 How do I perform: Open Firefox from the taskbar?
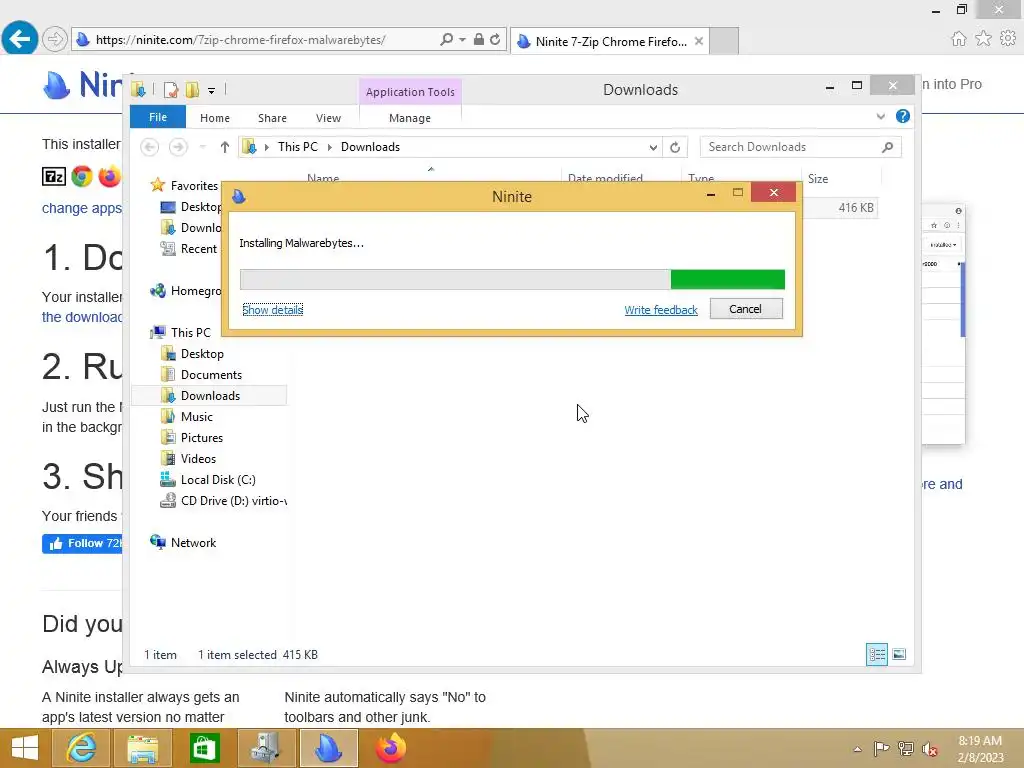pos(391,748)
